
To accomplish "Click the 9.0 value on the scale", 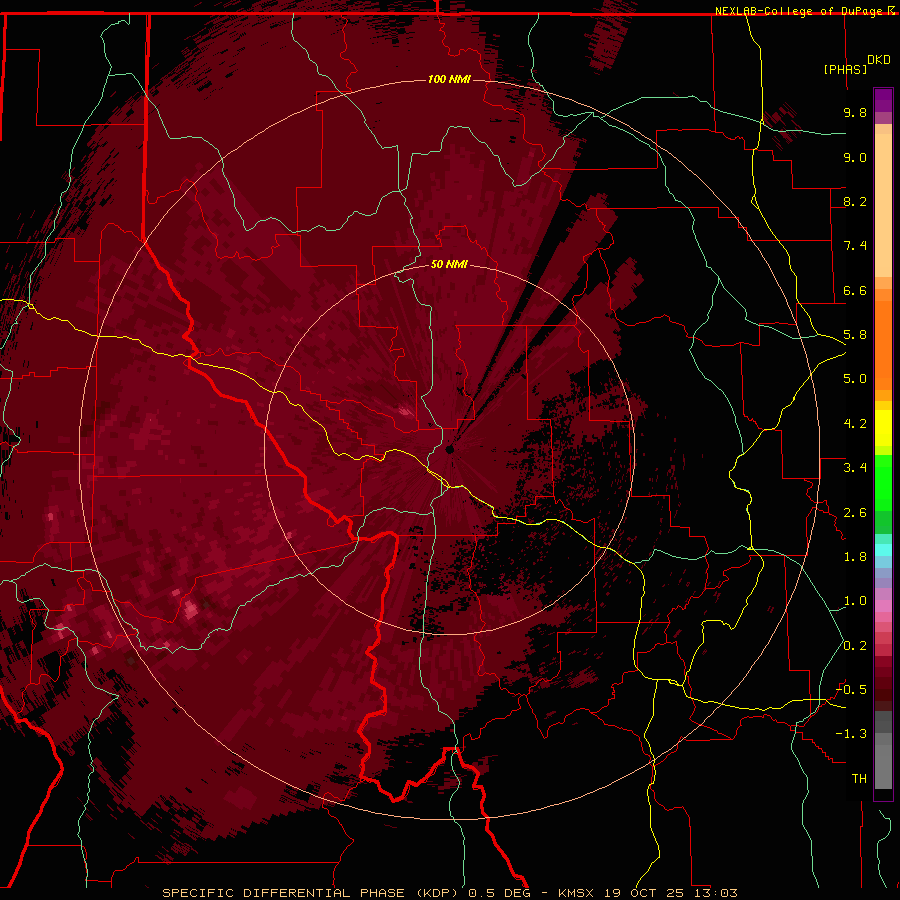I will coord(855,157).
